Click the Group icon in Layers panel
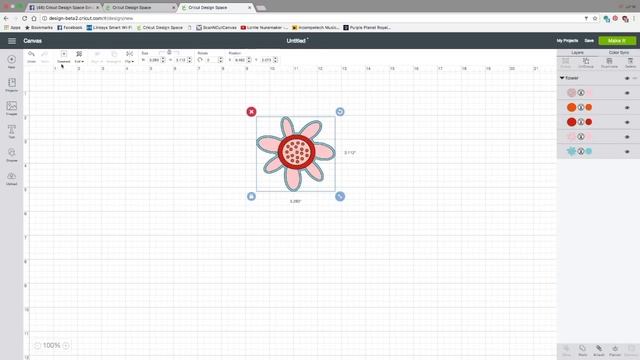 (566, 63)
